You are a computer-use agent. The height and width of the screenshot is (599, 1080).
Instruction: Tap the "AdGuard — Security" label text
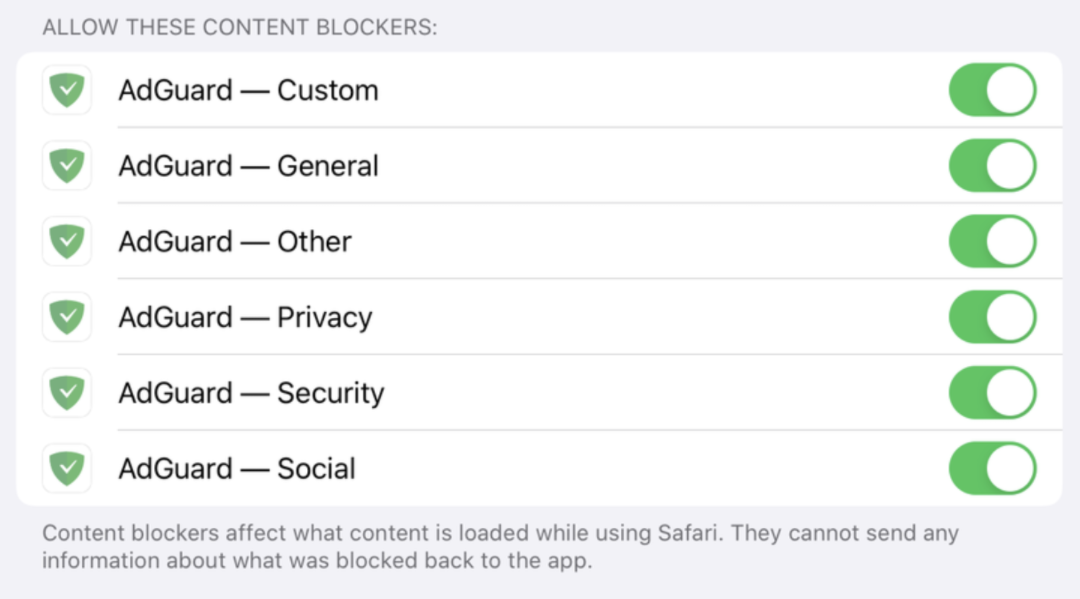point(251,393)
